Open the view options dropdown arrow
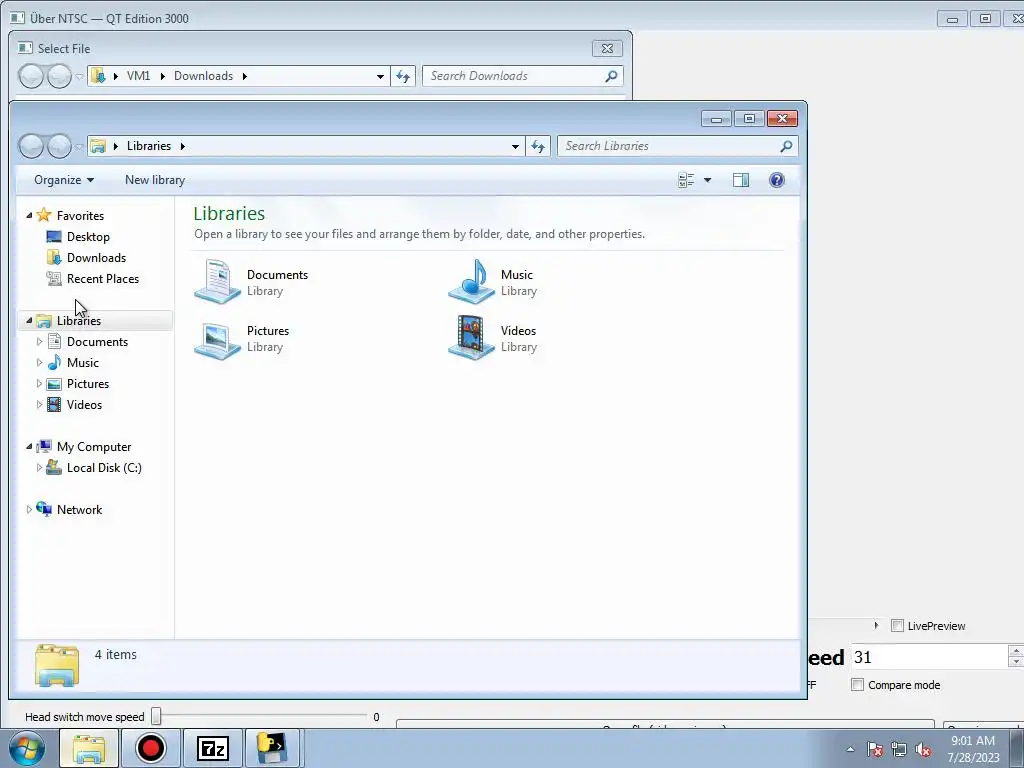The image size is (1024, 768). [707, 180]
